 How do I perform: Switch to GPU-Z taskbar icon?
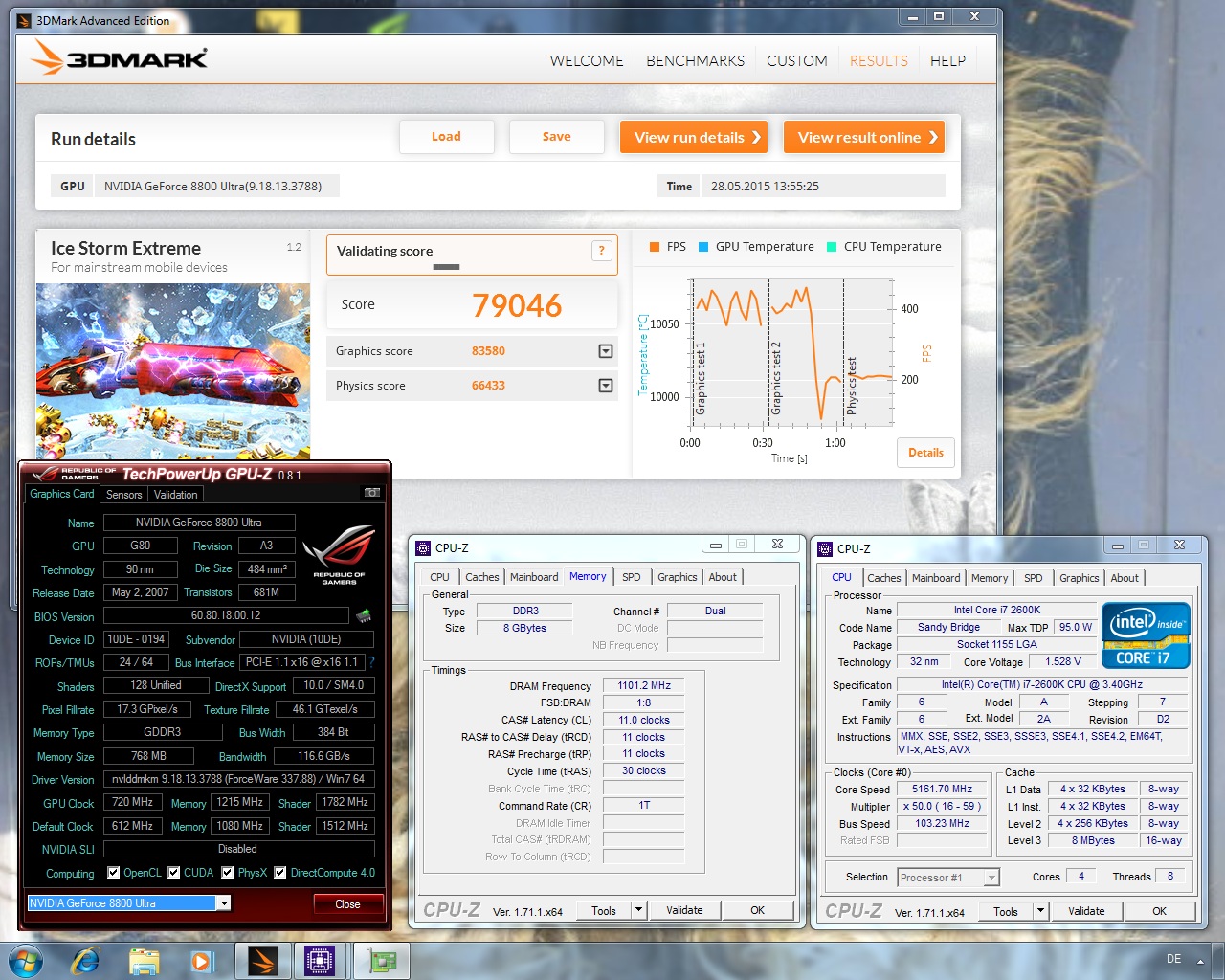pos(382,961)
